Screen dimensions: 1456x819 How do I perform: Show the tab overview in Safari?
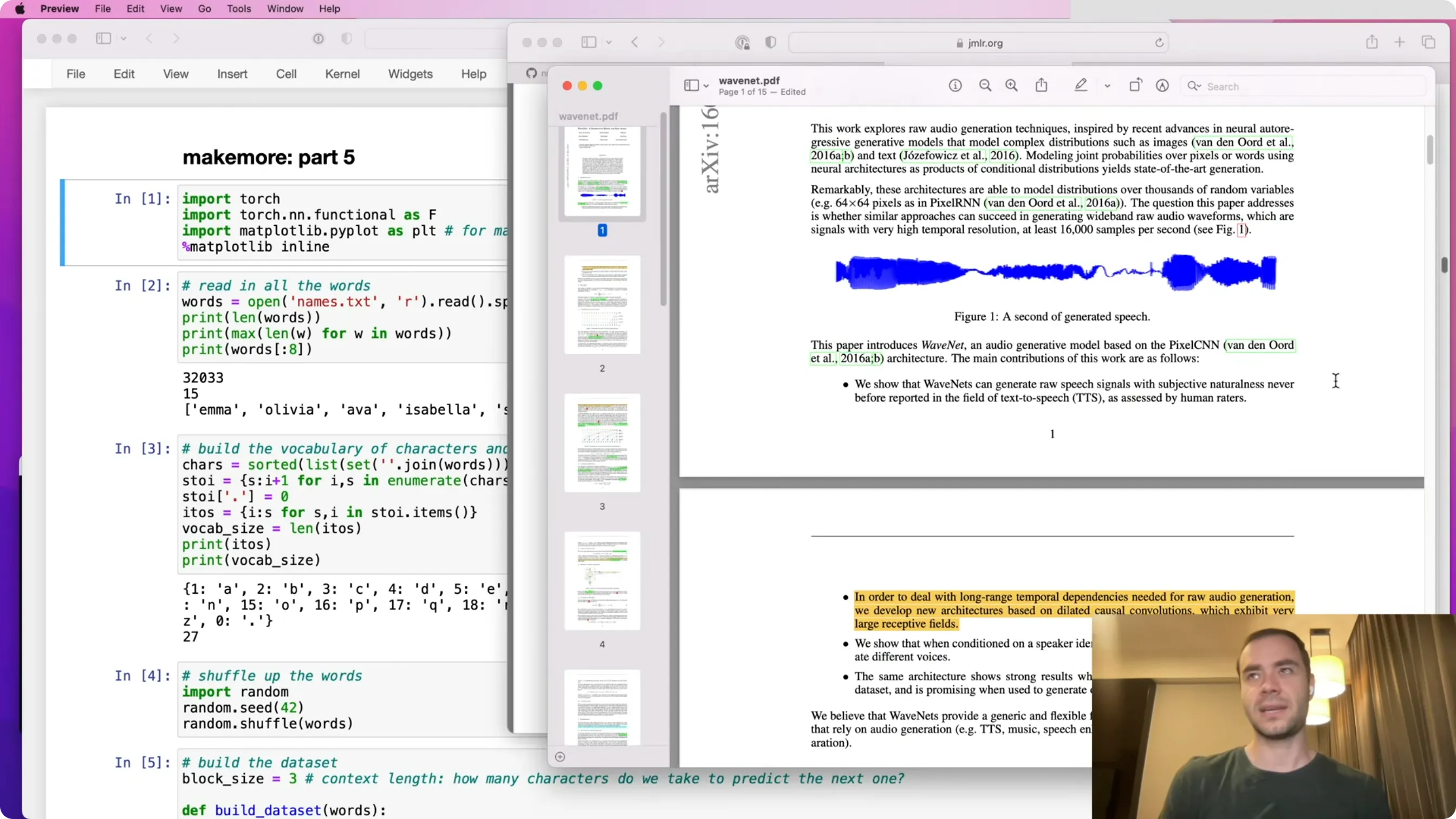click(1428, 42)
